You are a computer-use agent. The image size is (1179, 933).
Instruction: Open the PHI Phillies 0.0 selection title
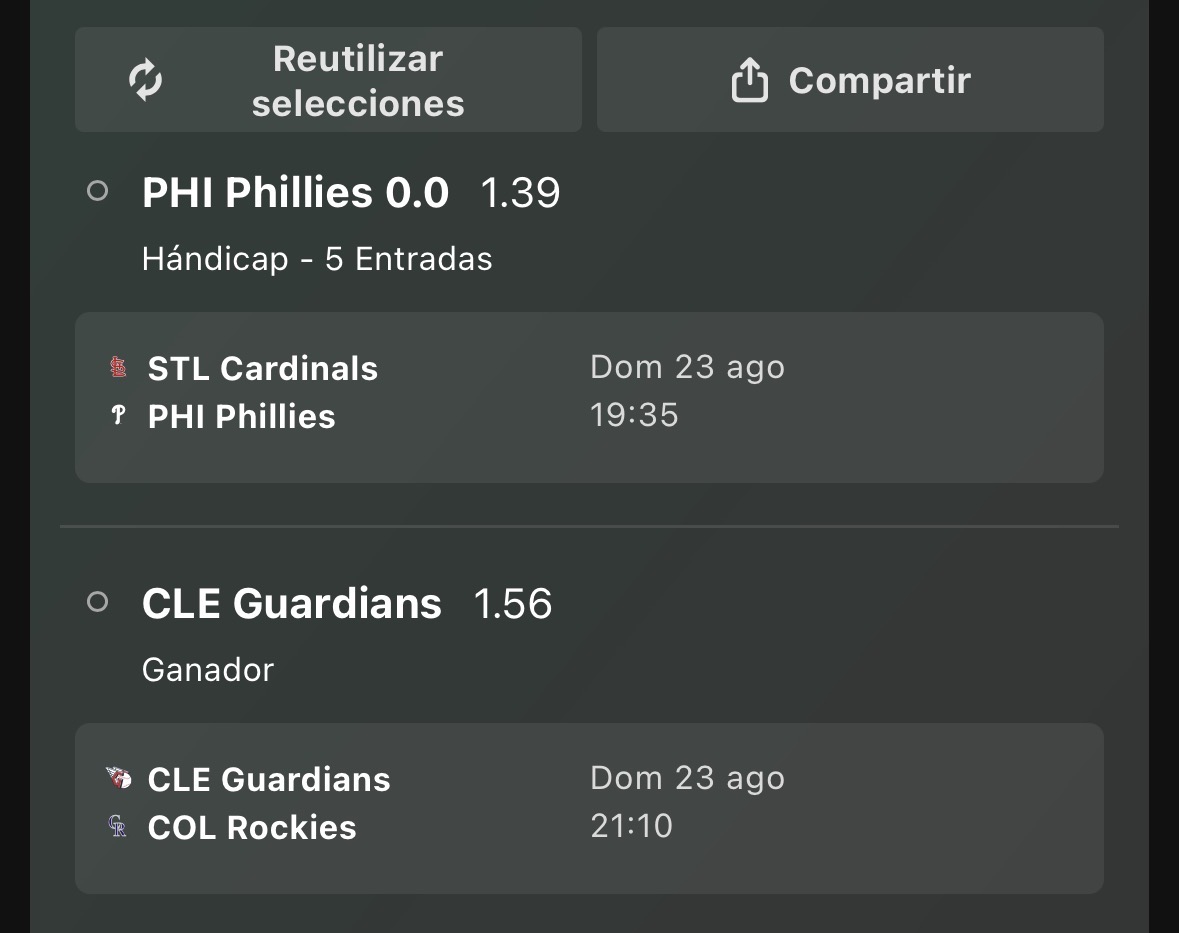[x=296, y=192]
